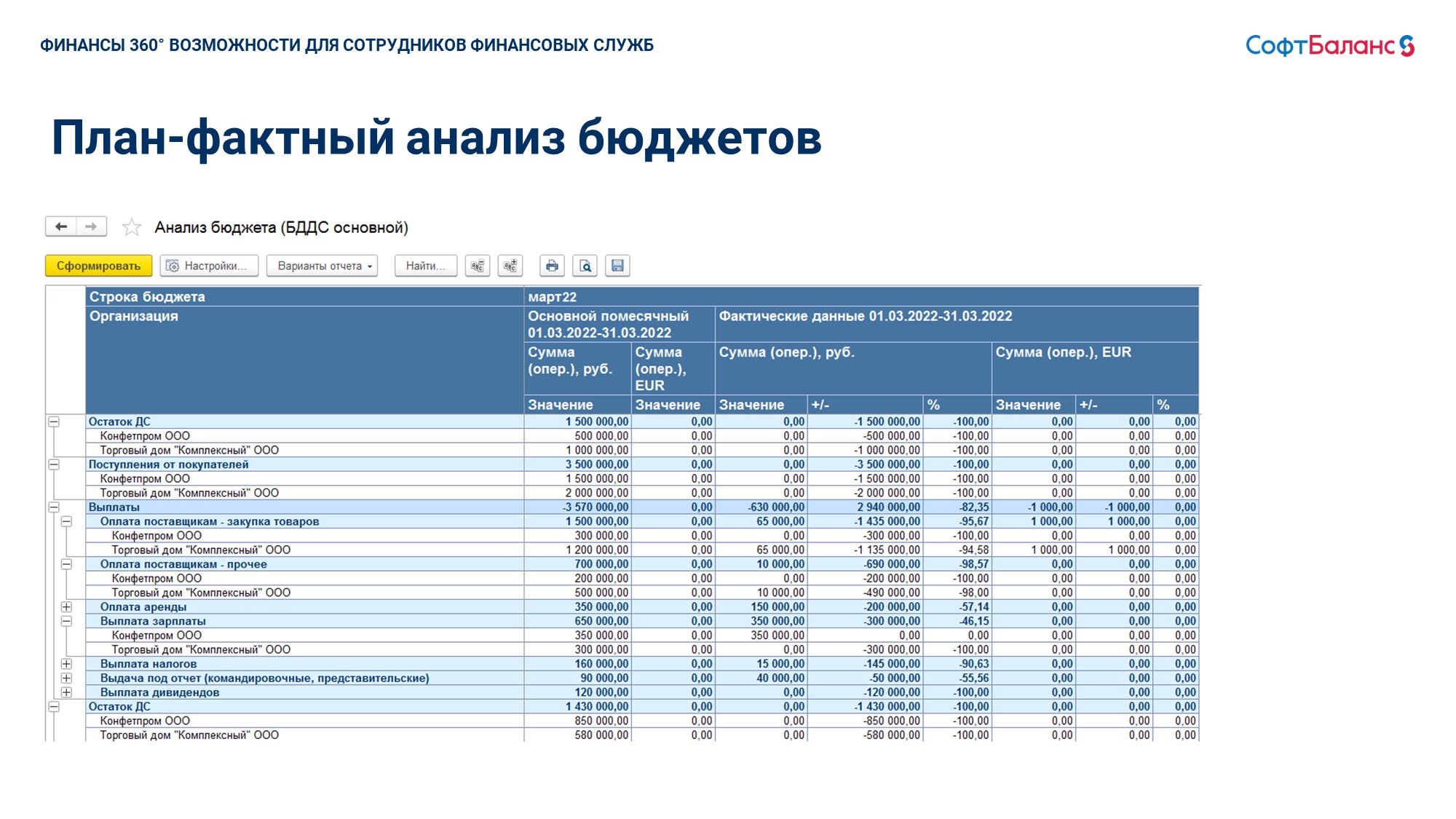Select the Выплаты row label
1456x819 pixels.
tap(114, 507)
